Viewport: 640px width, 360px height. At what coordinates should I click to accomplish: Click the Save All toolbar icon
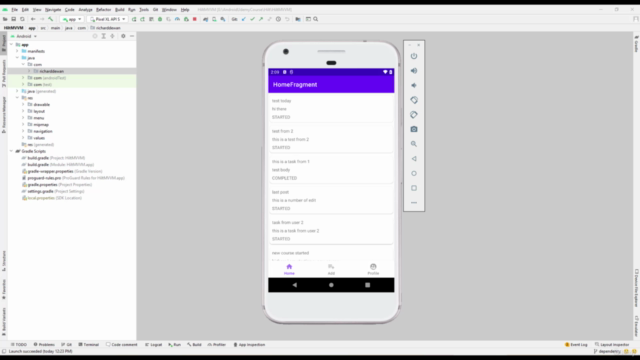pos(13,19)
